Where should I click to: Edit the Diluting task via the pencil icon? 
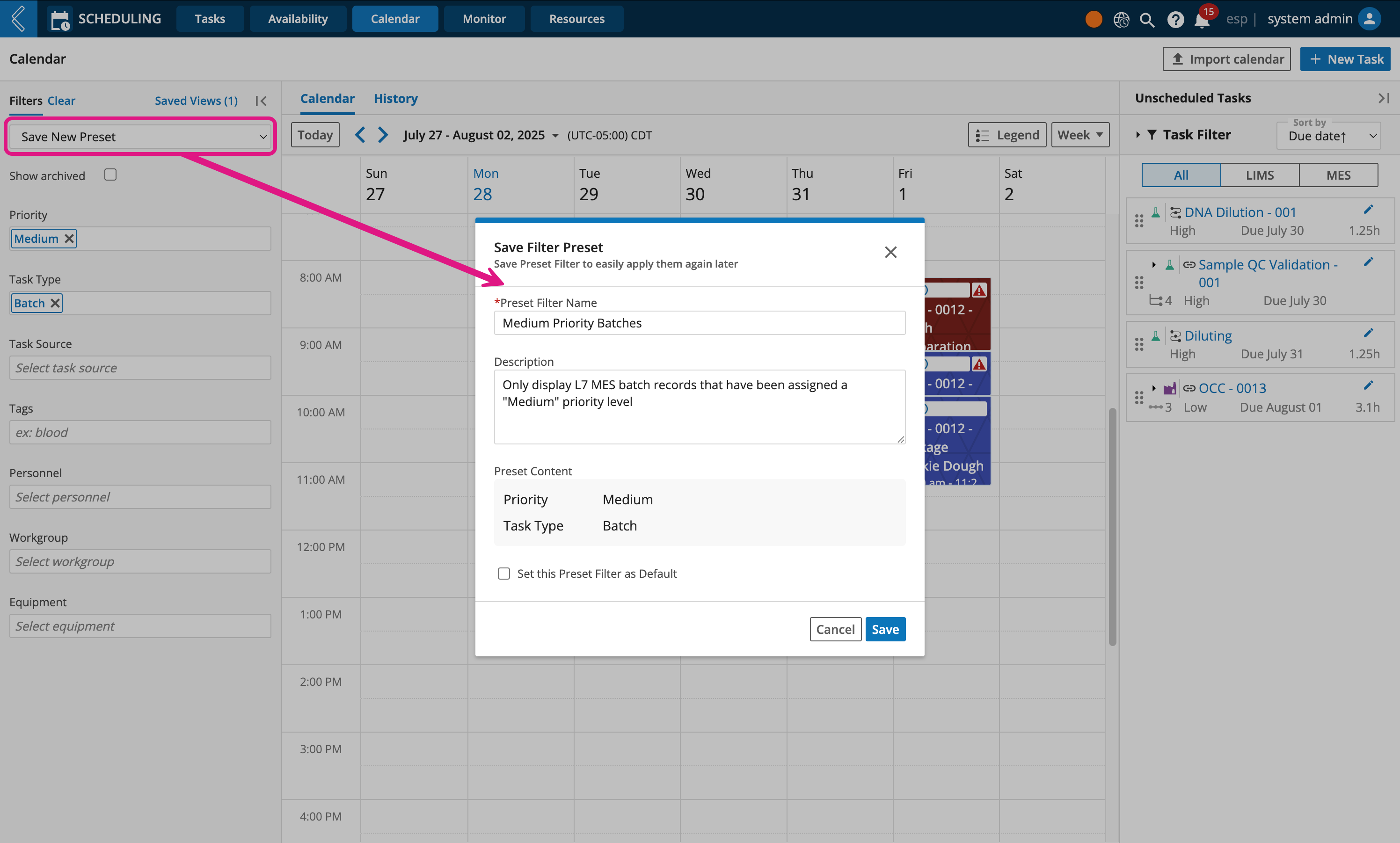pyautogui.click(x=1368, y=333)
